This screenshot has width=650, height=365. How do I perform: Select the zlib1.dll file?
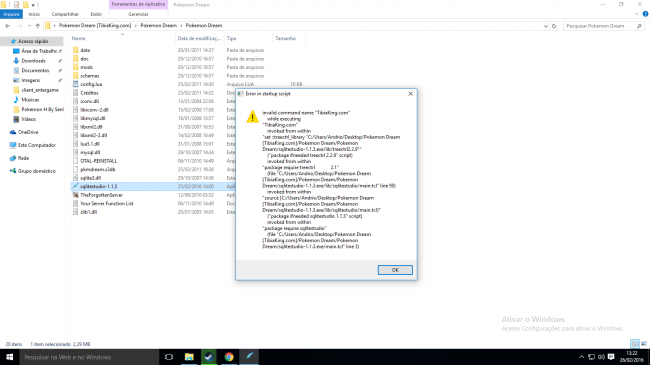89,212
